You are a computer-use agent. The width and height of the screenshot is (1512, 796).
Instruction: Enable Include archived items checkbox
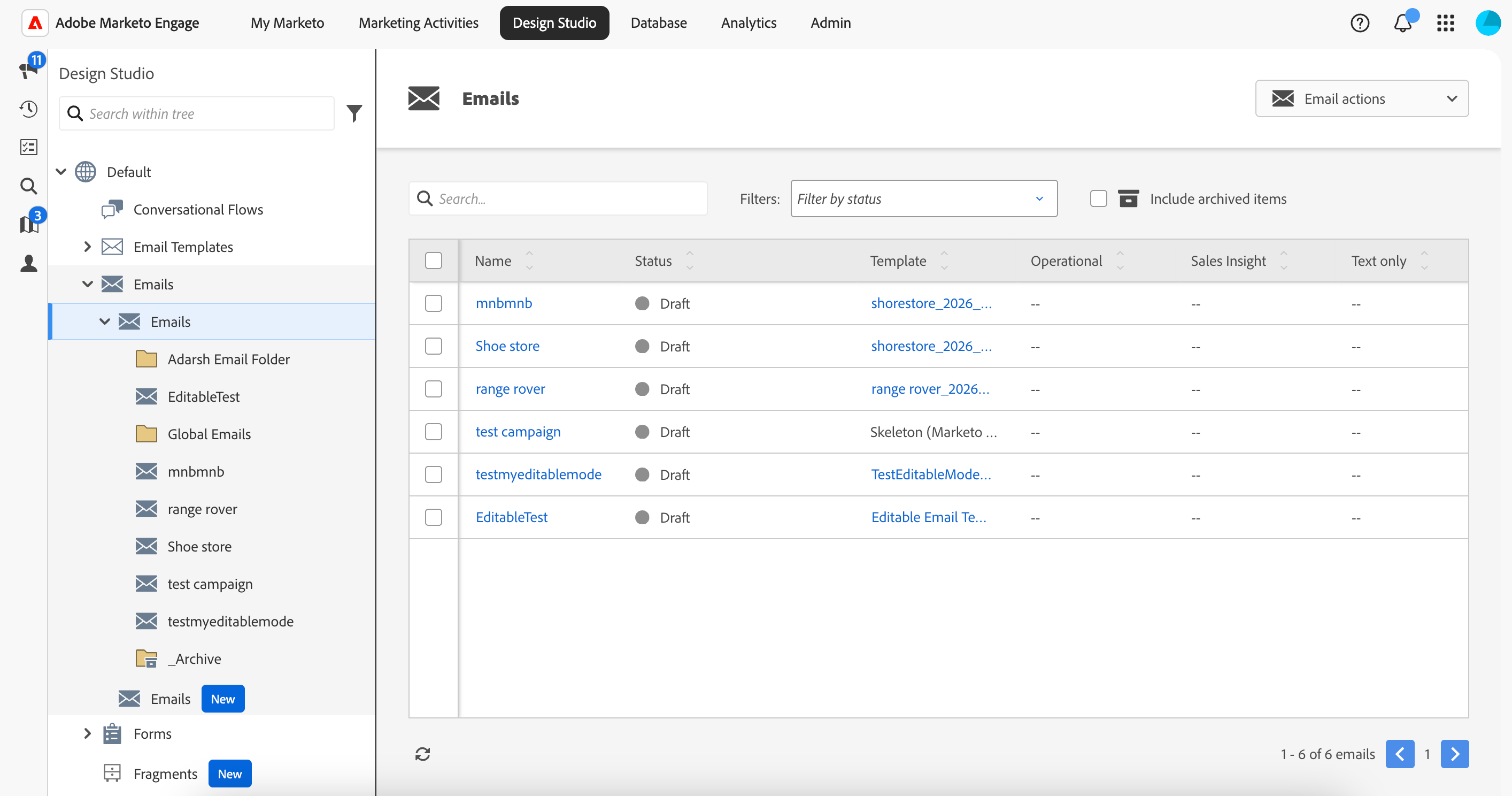1098,198
